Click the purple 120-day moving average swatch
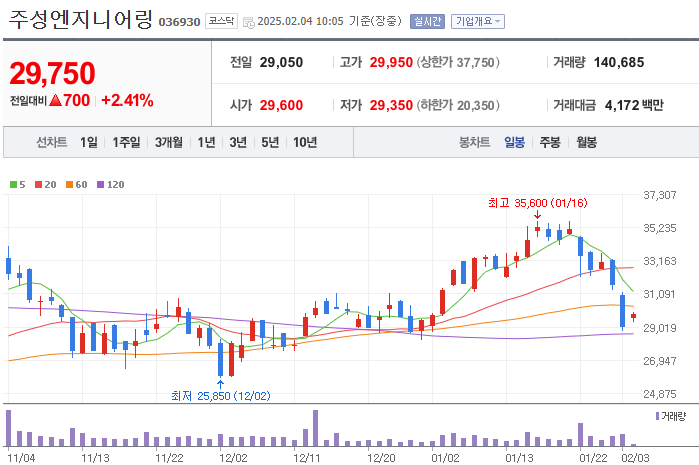 click(101, 185)
